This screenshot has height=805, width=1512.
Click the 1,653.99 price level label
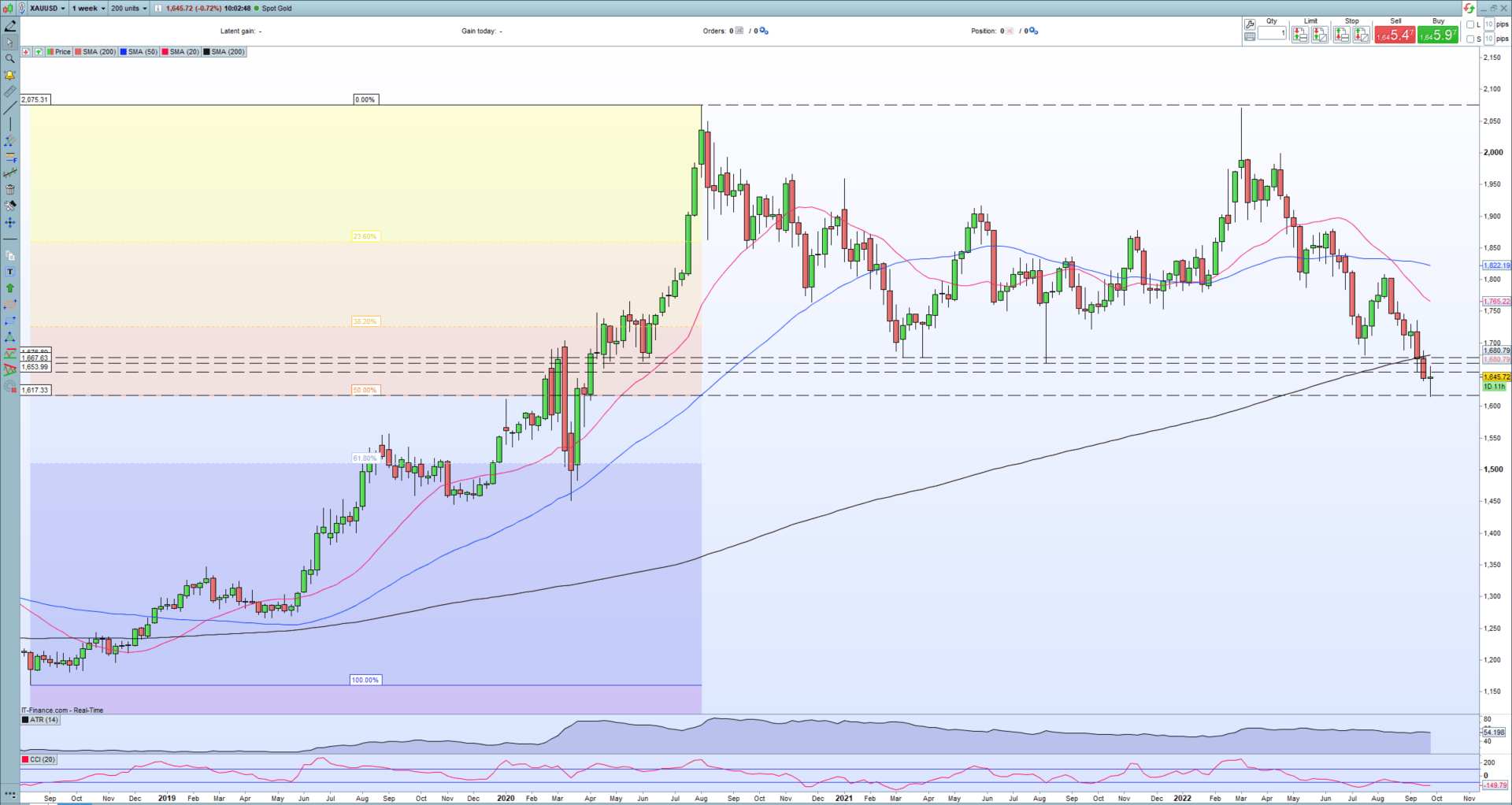35,367
